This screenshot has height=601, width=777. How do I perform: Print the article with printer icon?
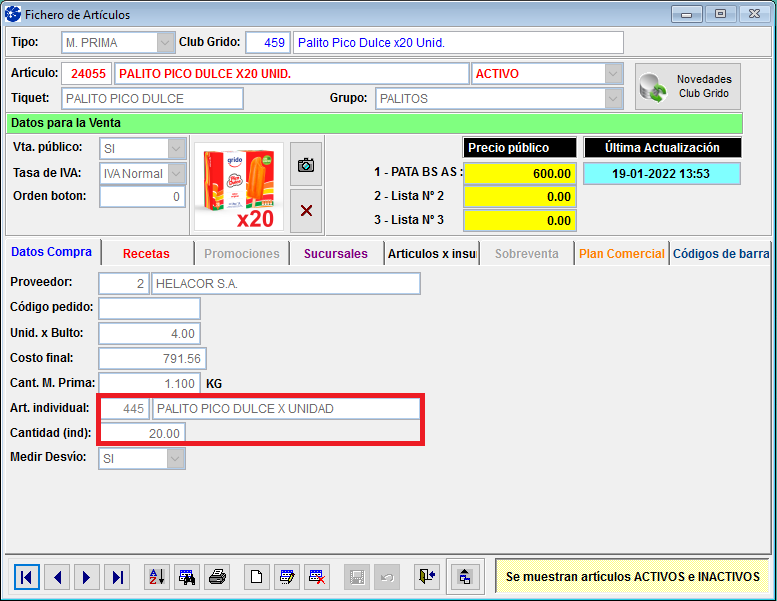(x=217, y=576)
